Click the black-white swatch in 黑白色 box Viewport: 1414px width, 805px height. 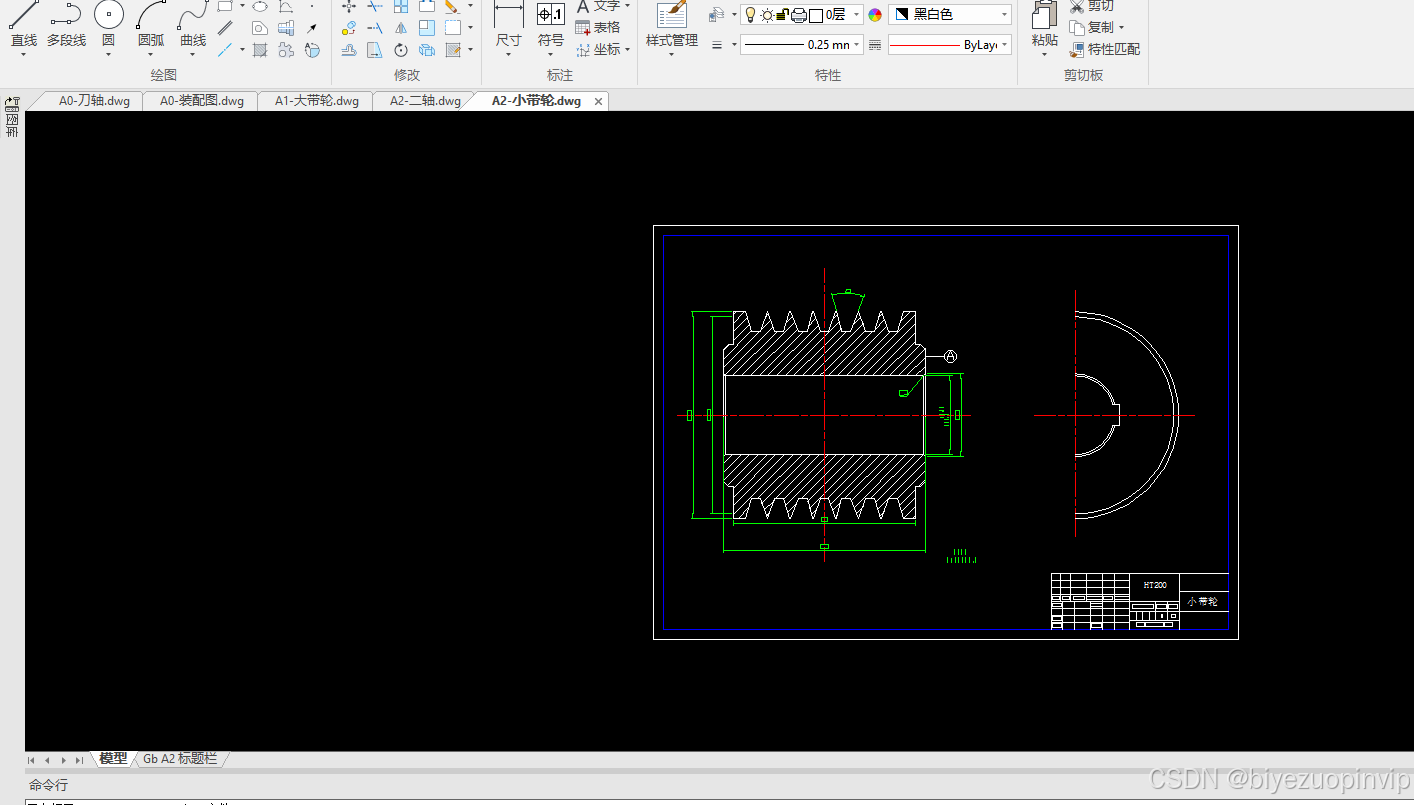(x=902, y=15)
